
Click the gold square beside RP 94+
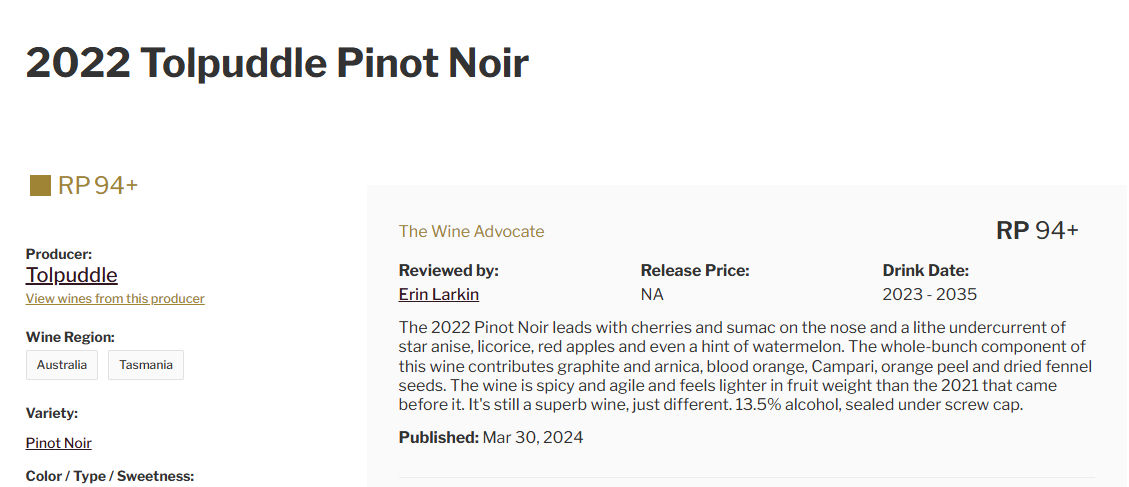click(40, 186)
